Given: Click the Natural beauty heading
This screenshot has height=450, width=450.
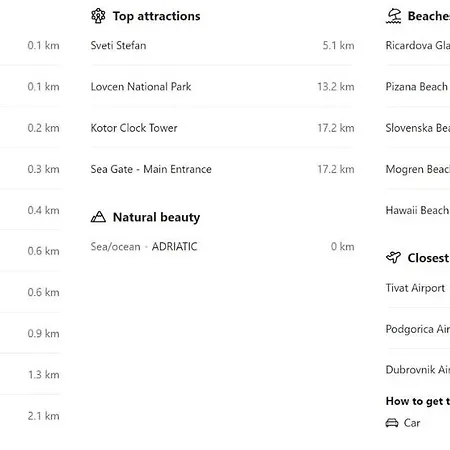Looking at the screenshot, I should [x=156, y=217].
